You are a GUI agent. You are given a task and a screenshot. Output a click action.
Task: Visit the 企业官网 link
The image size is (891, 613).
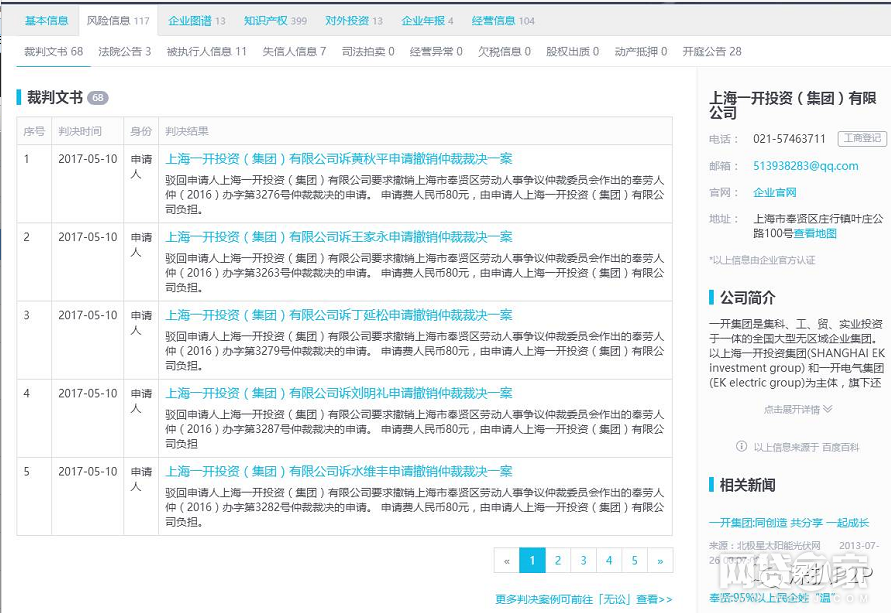pos(775,193)
